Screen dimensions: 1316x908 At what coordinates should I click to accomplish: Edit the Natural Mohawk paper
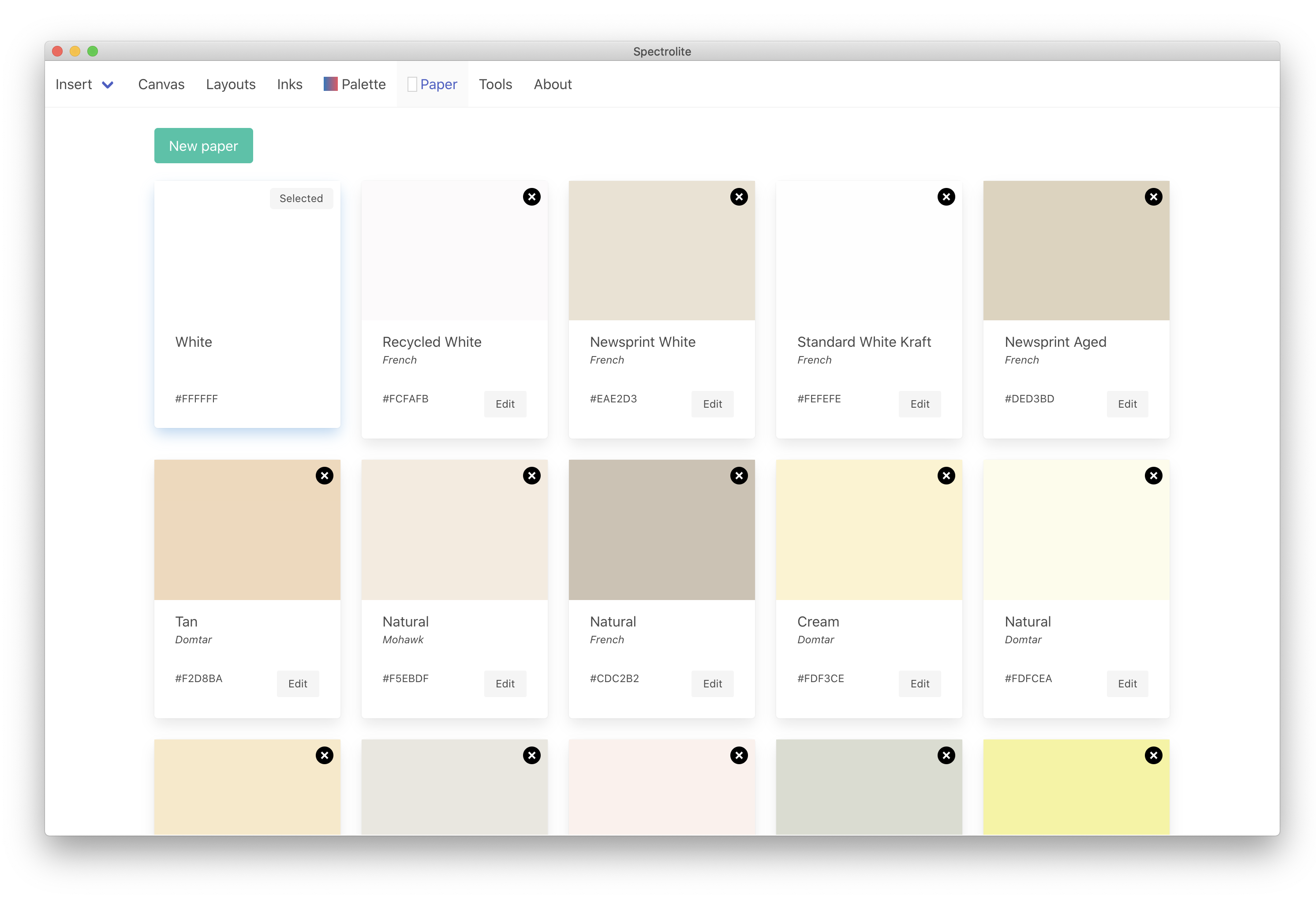click(x=505, y=684)
